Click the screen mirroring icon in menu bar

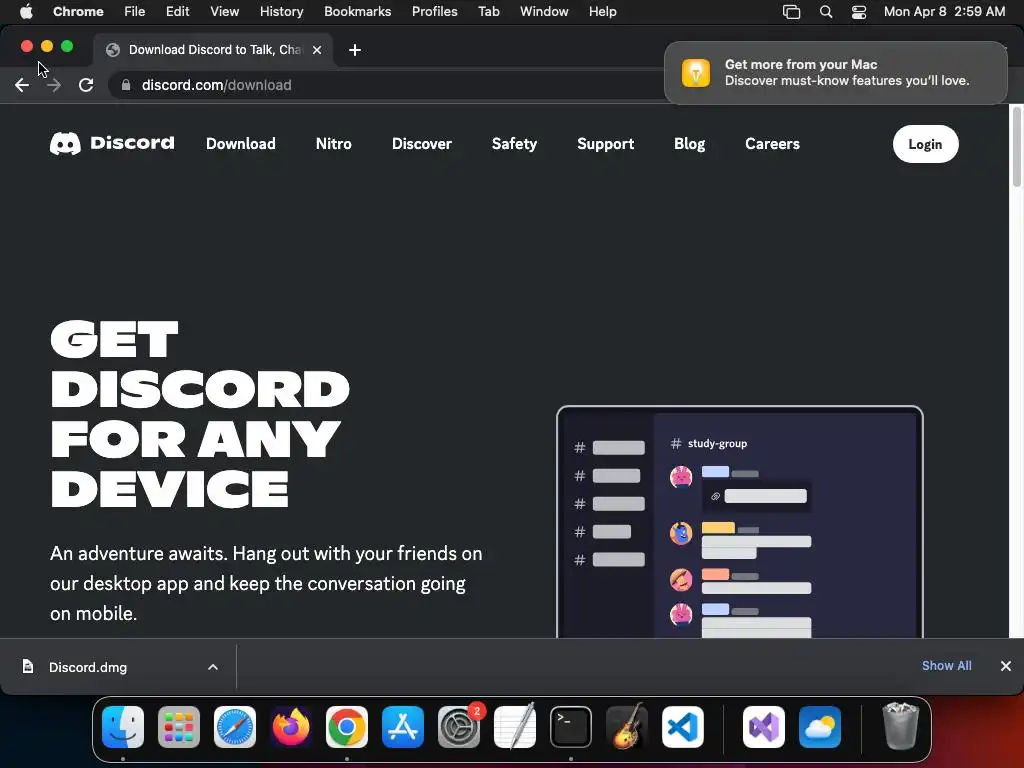pos(792,11)
